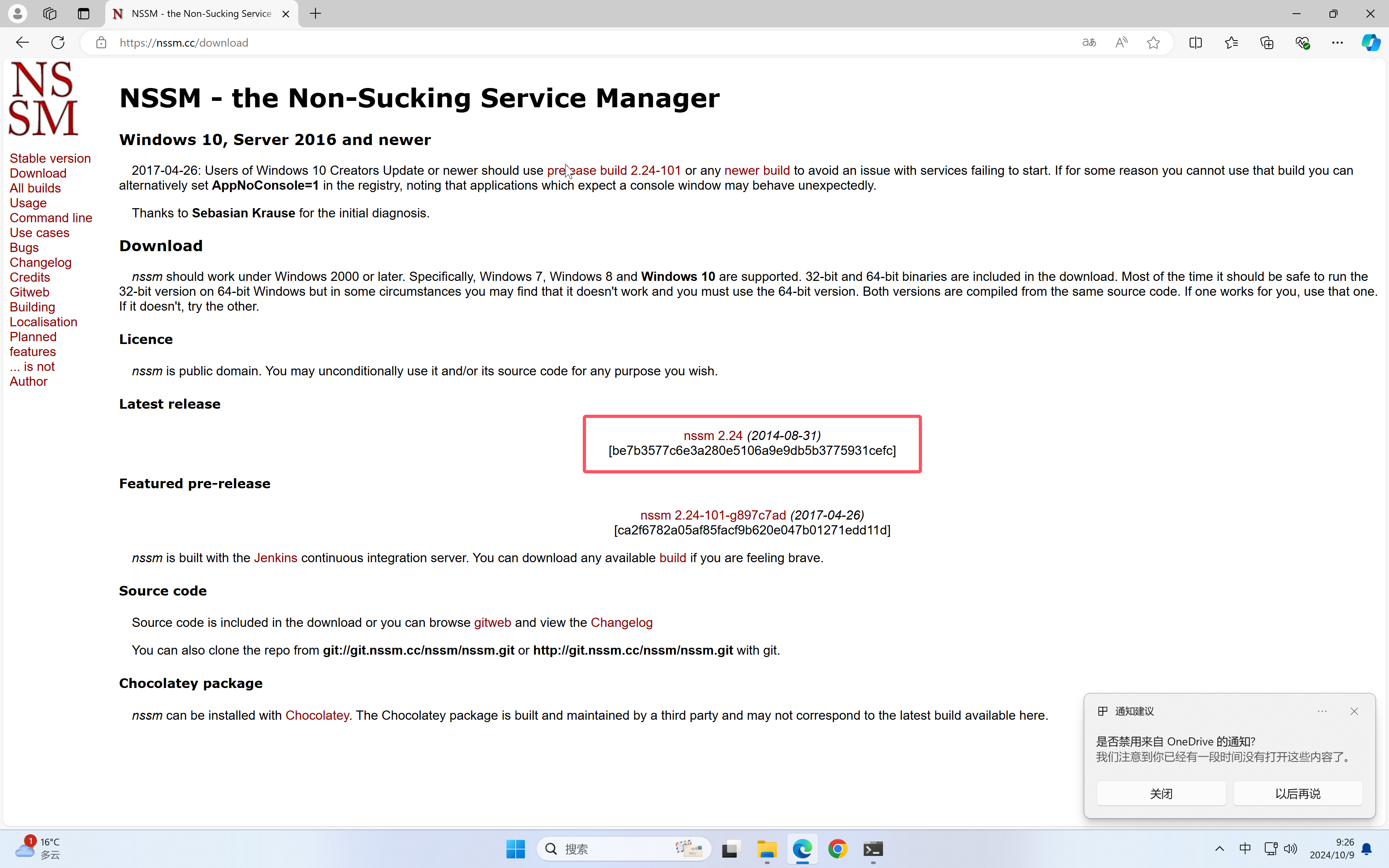
Task: Open the Chocolatey link
Action: coord(317,716)
